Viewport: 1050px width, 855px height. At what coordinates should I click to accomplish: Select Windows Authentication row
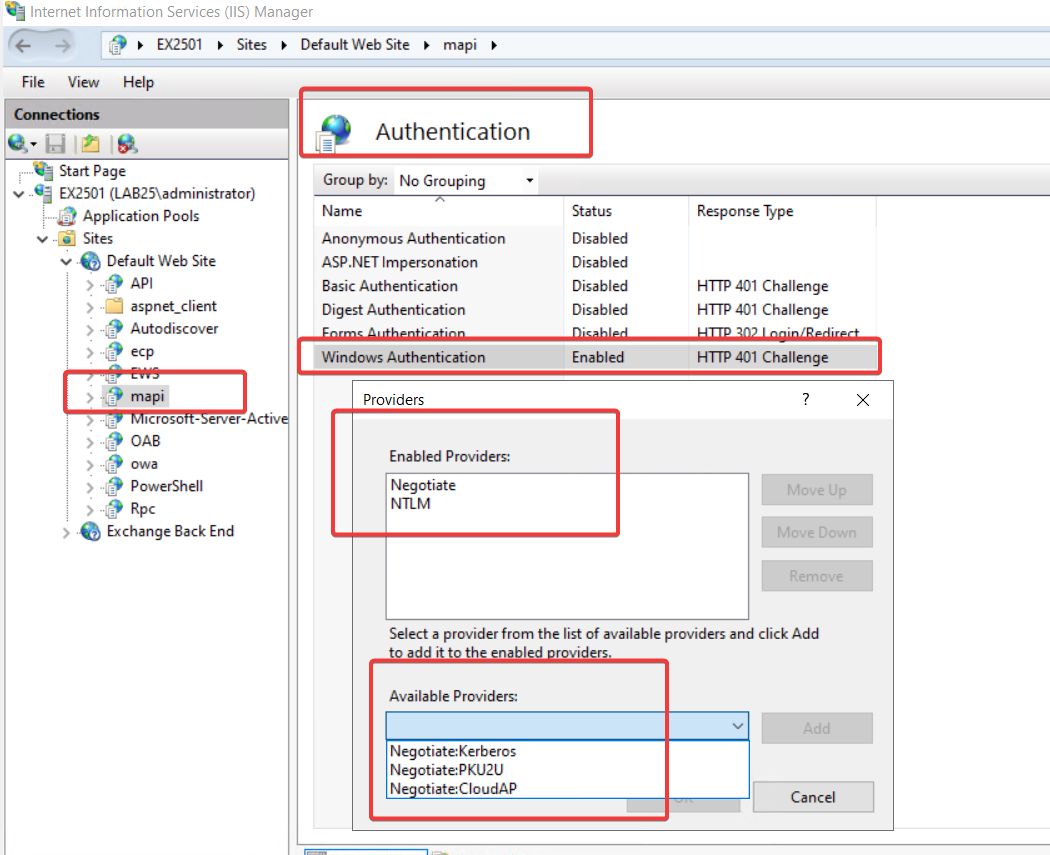pyautogui.click(x=596, y=358)
